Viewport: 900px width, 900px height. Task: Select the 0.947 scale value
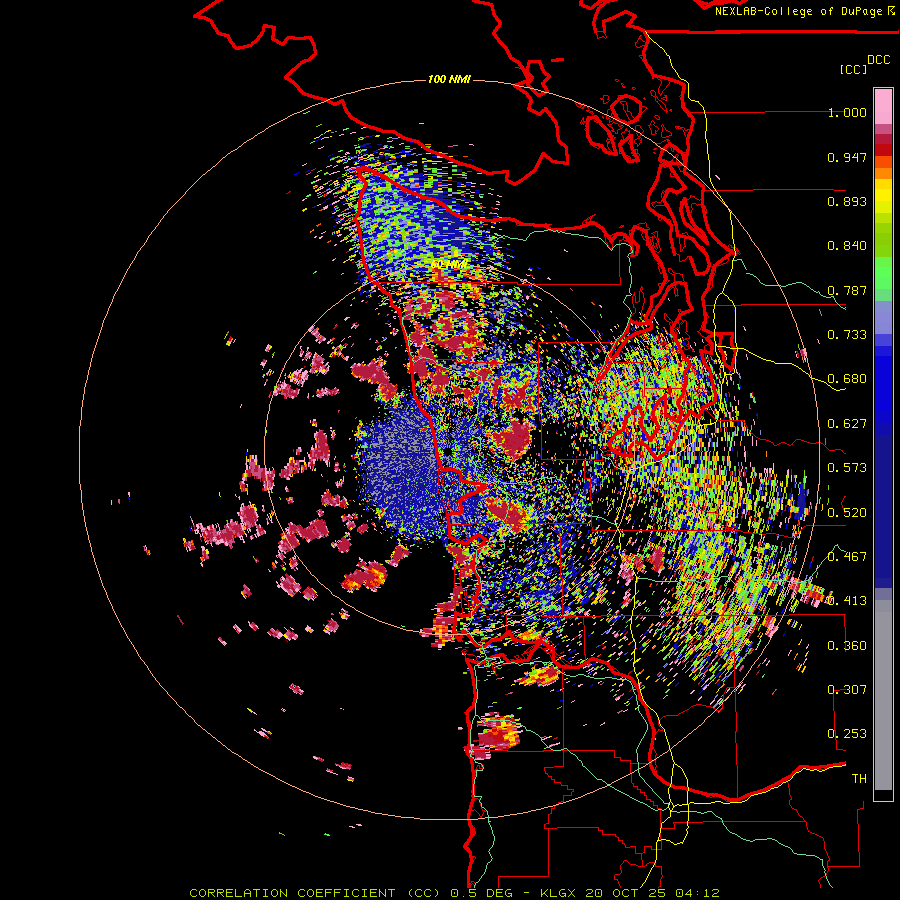(847, 157)
